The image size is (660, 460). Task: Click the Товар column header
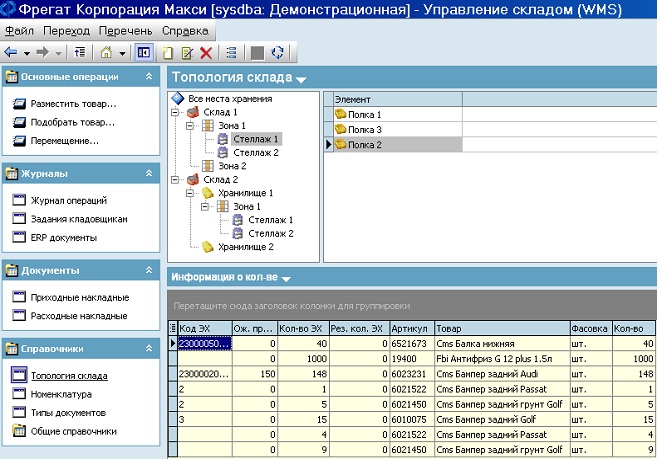click(502, 328)
